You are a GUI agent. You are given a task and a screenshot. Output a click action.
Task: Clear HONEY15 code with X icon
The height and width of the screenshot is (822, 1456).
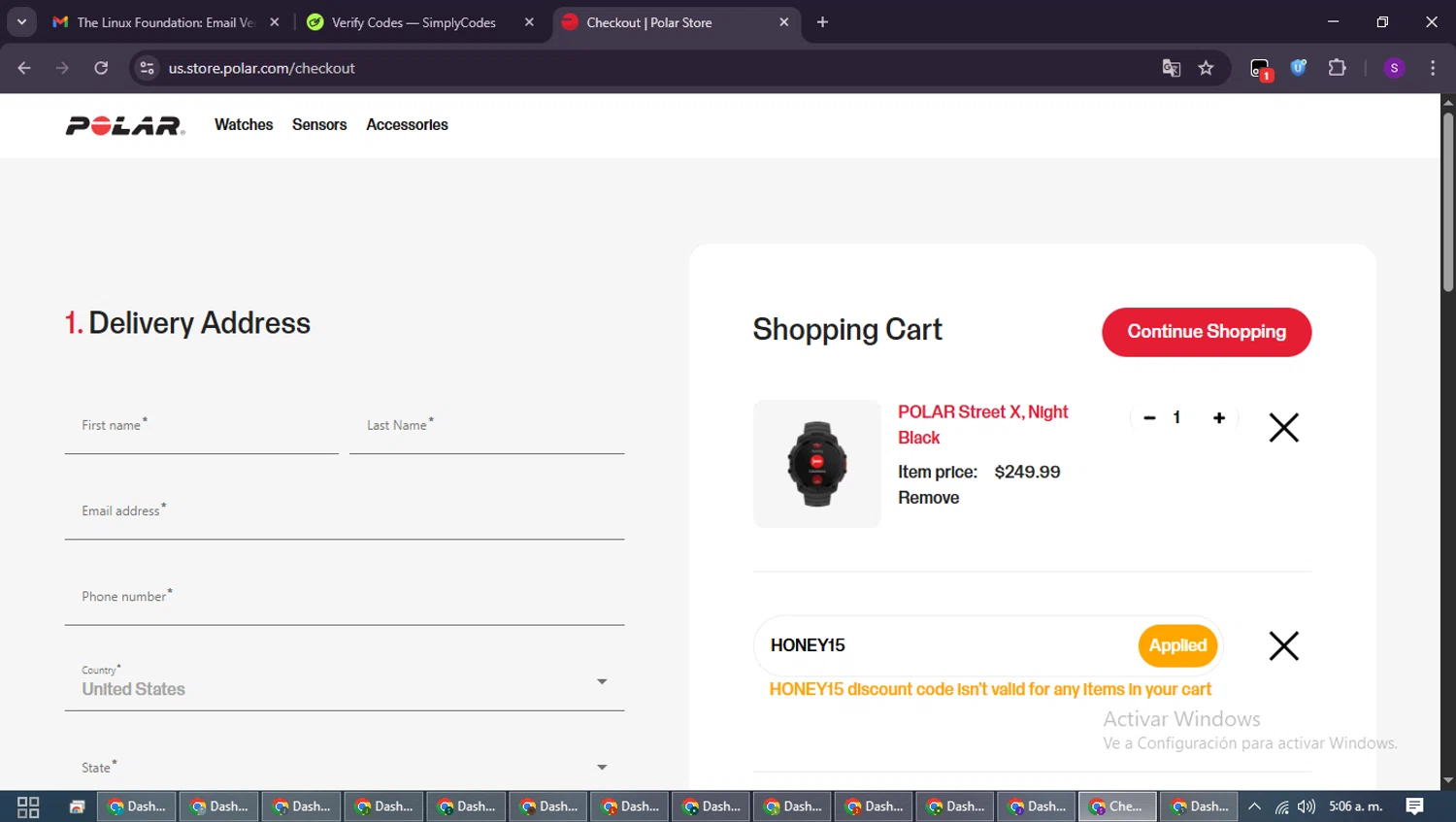coord(1283,645)
